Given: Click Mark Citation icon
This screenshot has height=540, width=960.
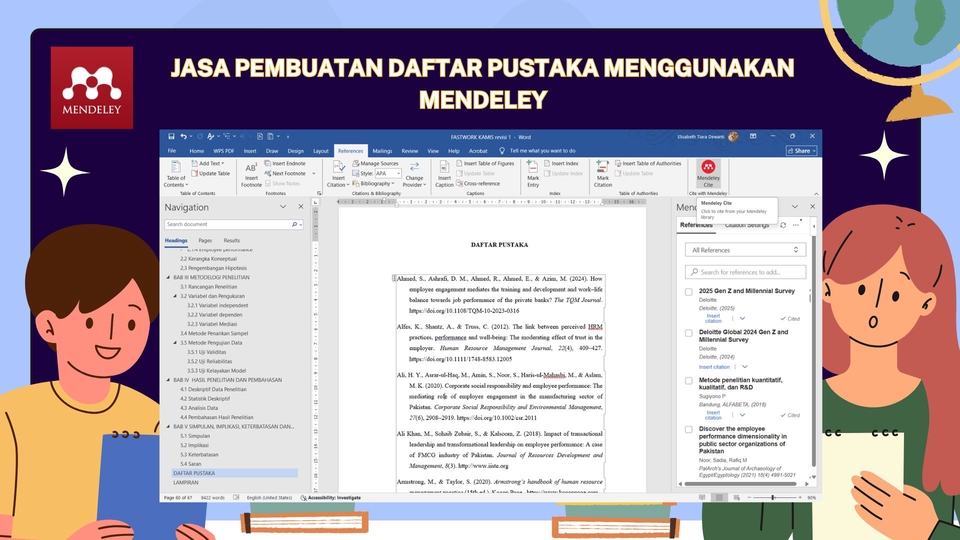Looking at the screenshot, I should pos(602,167).
